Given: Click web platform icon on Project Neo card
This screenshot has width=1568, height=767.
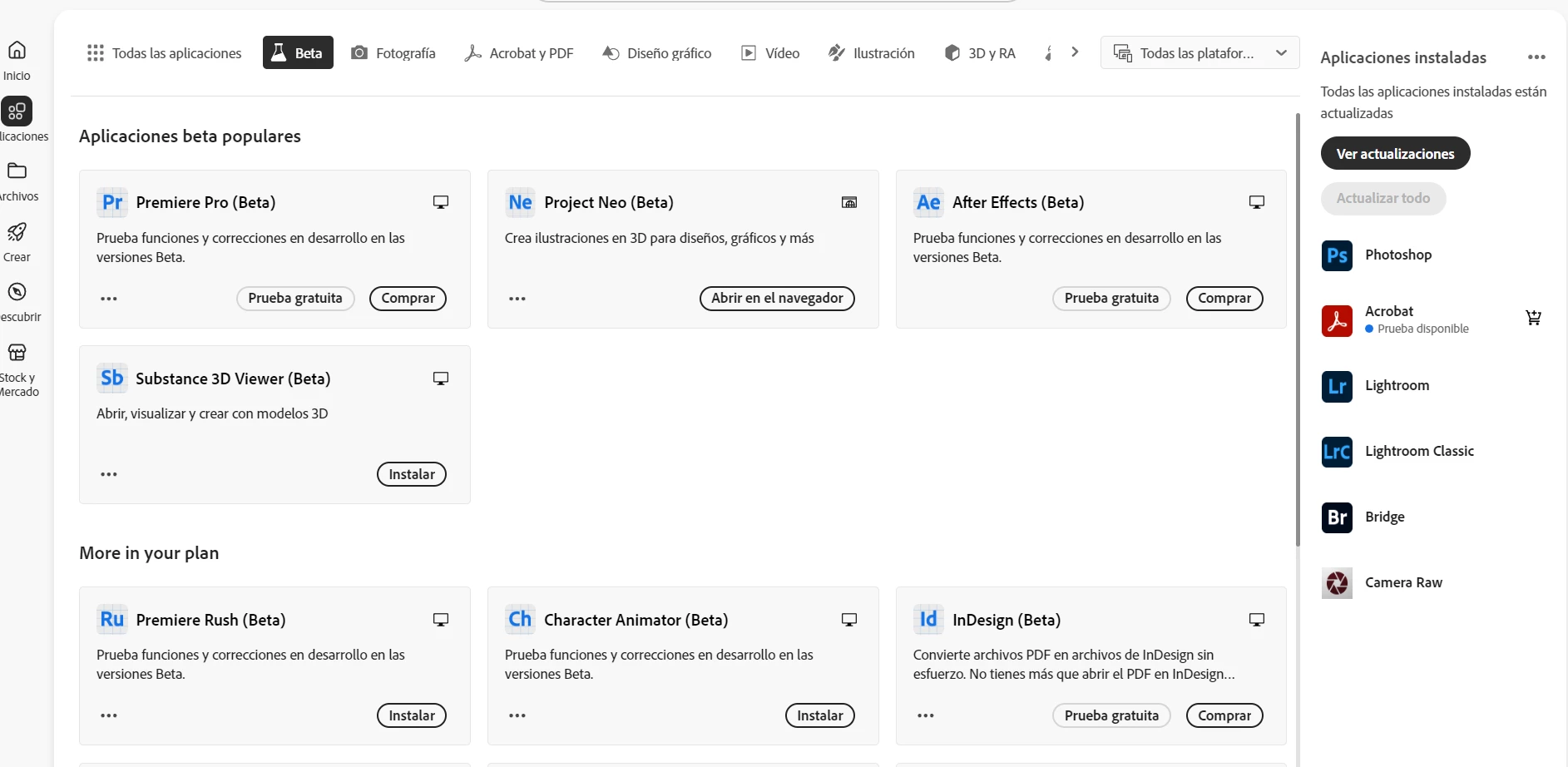Looking at the screenshot, I should (849, 202).
